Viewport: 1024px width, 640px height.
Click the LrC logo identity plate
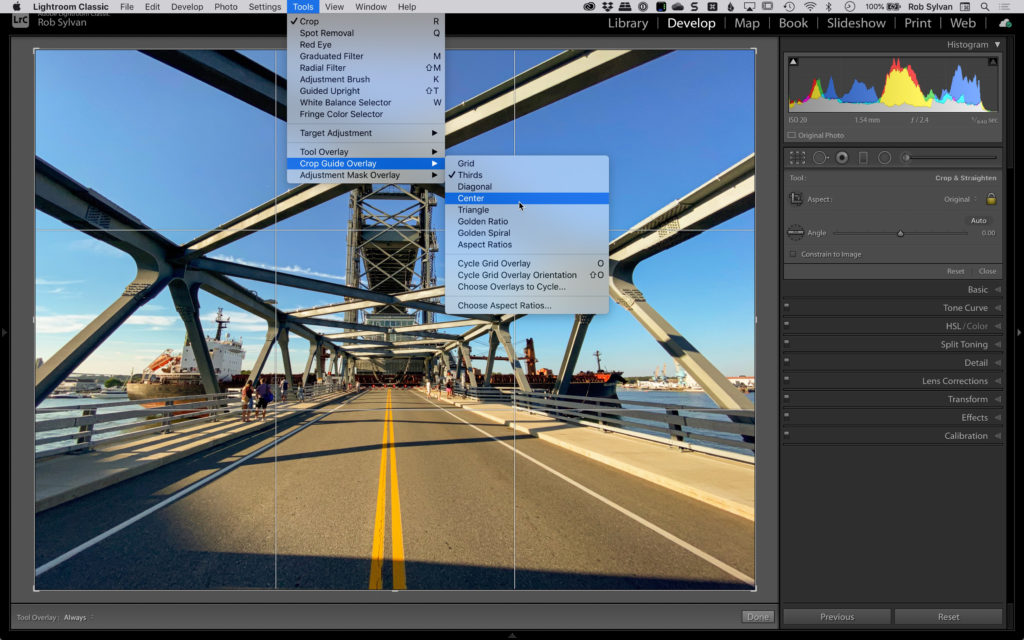[20, 20]
